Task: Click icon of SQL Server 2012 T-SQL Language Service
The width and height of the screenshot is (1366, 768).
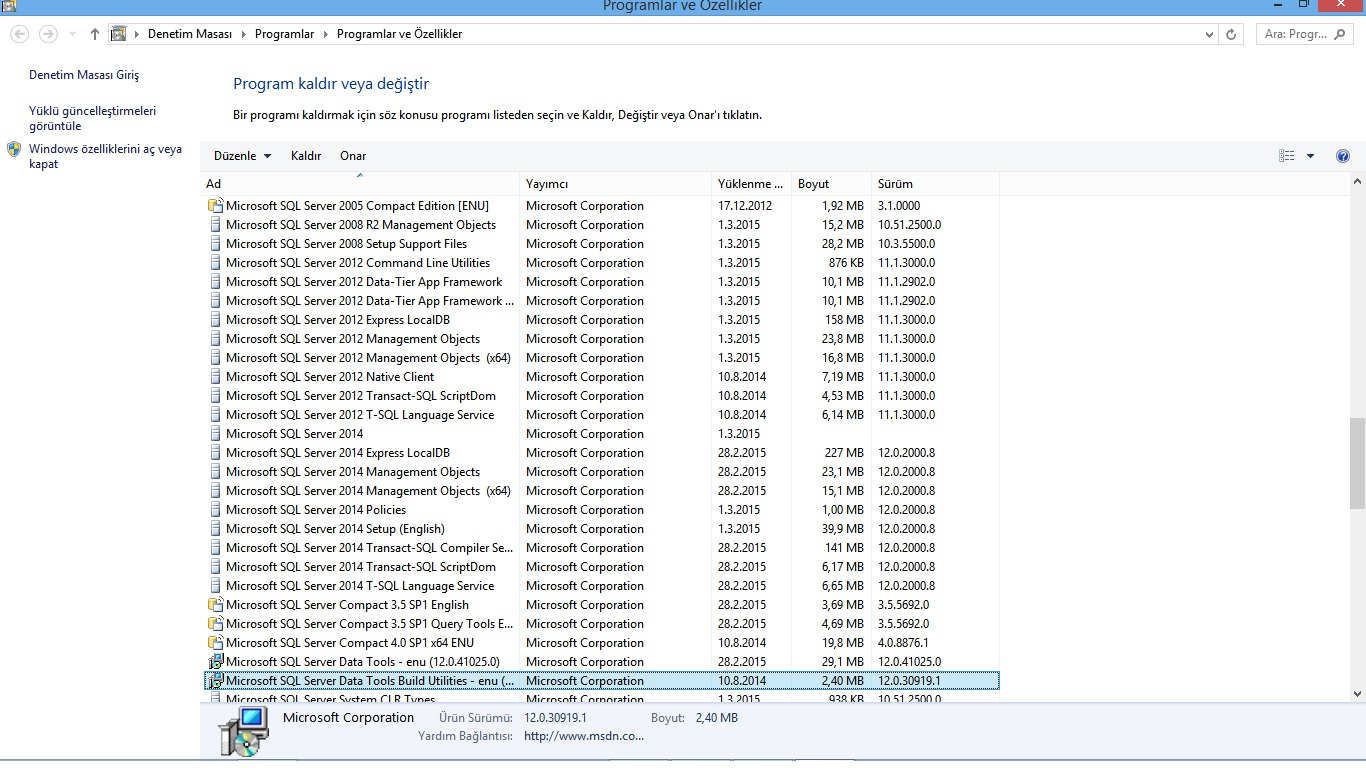Action: click(215, 415)
